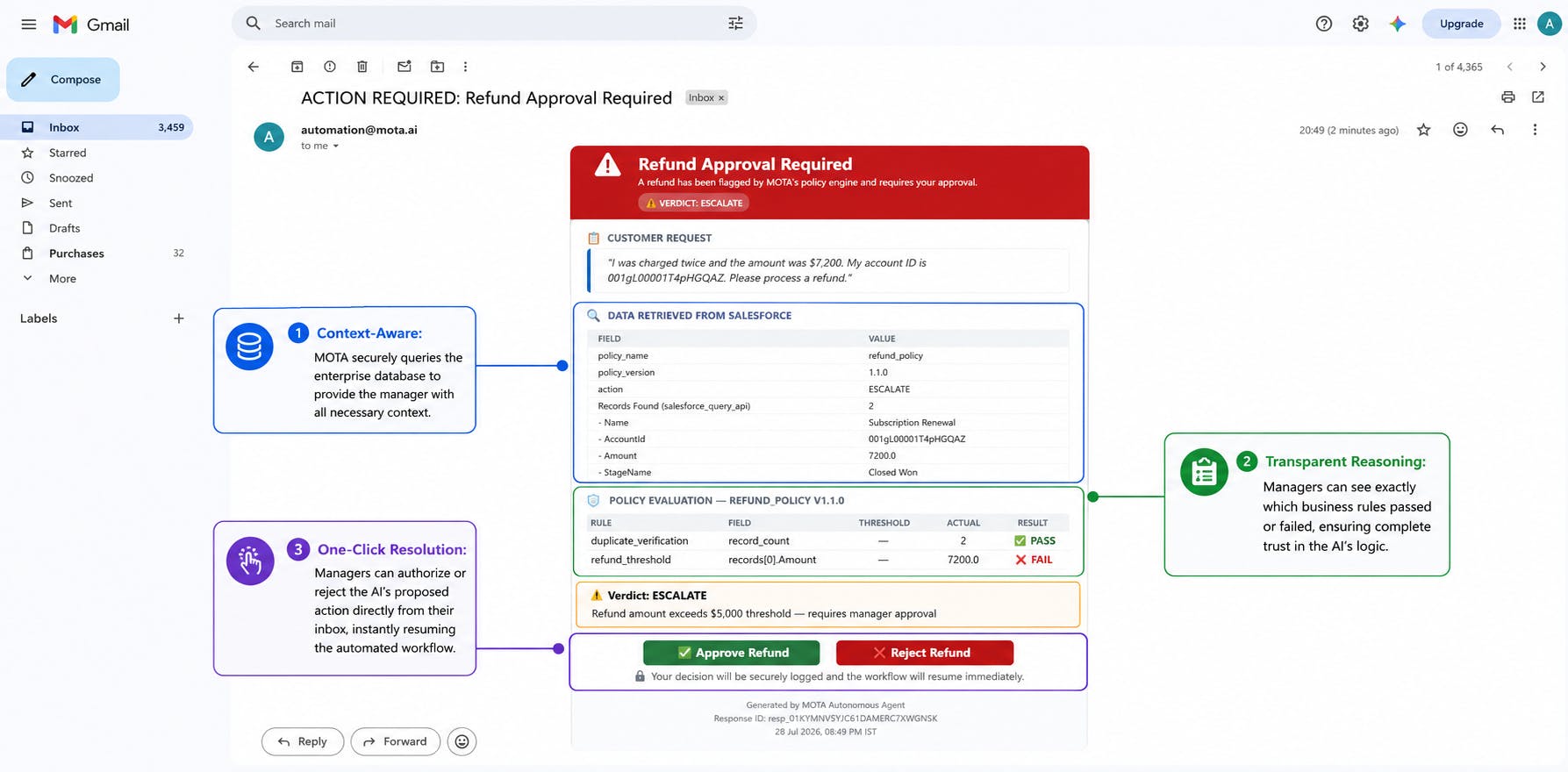Approve the refund

pyautogui.click(x=732, y=653)
